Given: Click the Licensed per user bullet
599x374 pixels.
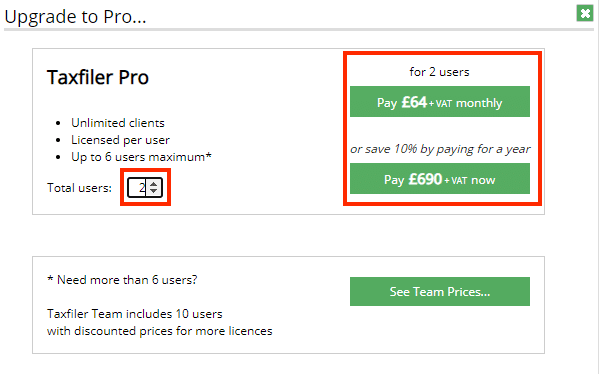Looking at the screenshot, I should (x=120, y=140).
